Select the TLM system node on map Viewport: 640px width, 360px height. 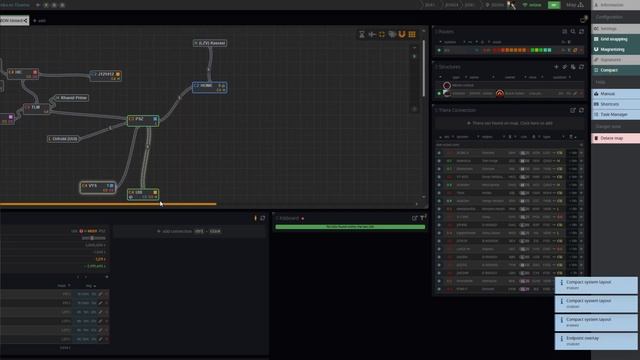[x=36, y=109]
